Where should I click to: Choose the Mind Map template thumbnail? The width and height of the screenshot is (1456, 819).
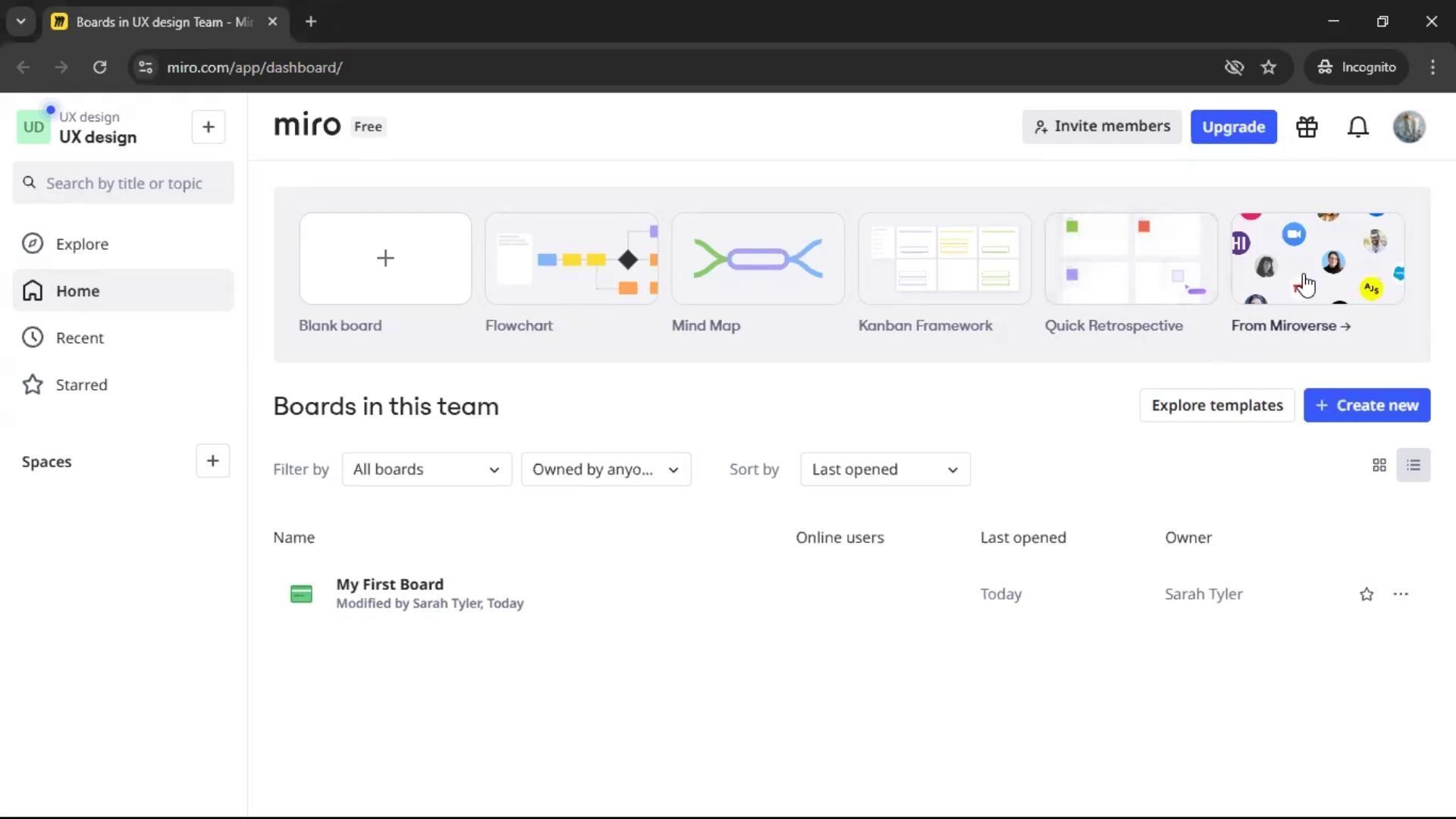pos(758,259)
